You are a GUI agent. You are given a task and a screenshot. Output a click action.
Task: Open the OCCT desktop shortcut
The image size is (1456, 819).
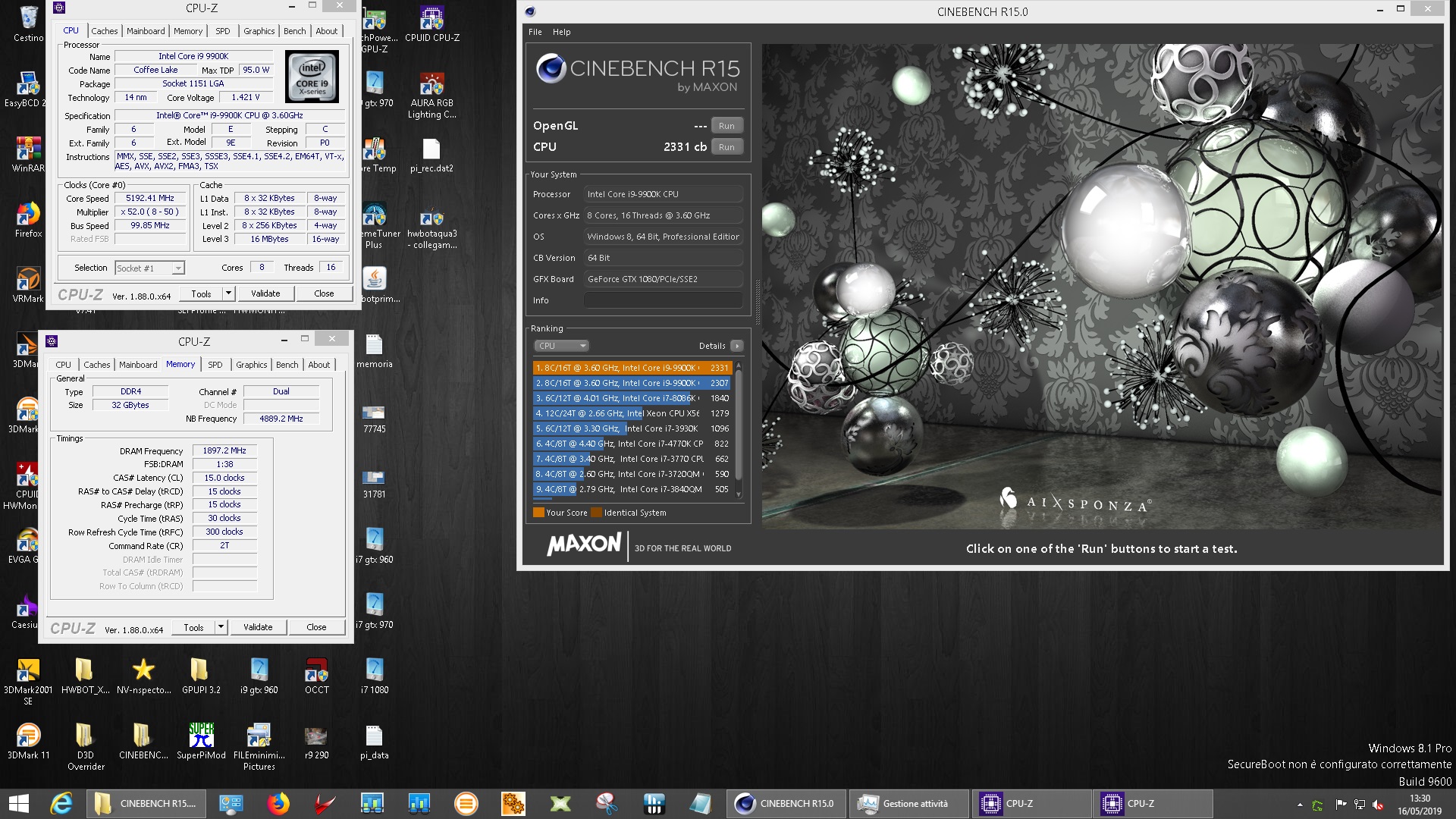coord(316,676)
